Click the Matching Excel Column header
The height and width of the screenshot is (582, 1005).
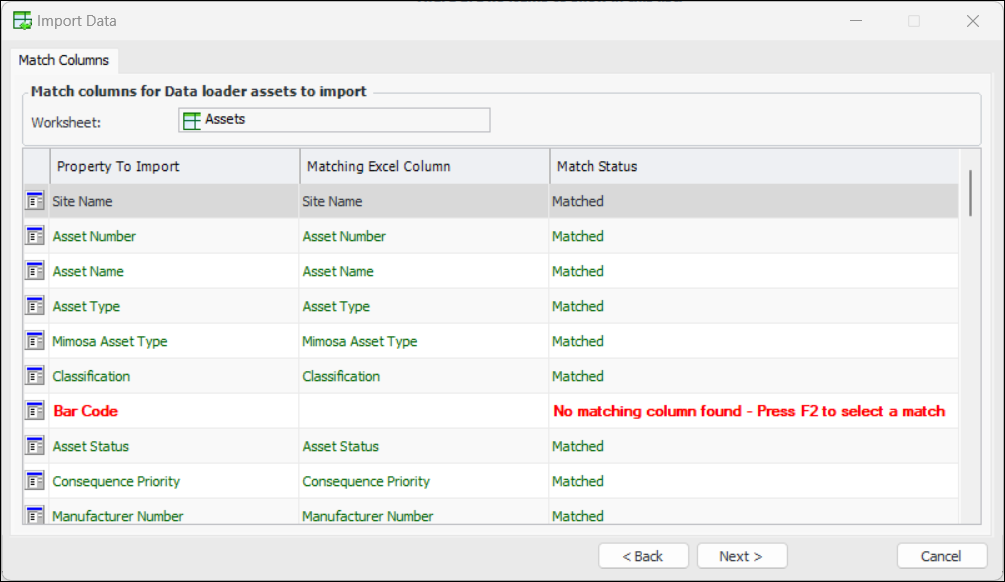[x=424, y=166]
